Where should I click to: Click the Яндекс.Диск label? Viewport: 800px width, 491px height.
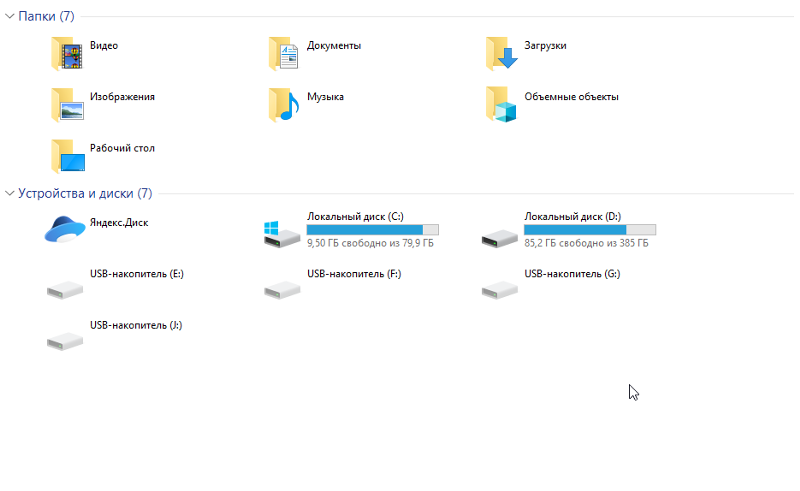[119, 223]
